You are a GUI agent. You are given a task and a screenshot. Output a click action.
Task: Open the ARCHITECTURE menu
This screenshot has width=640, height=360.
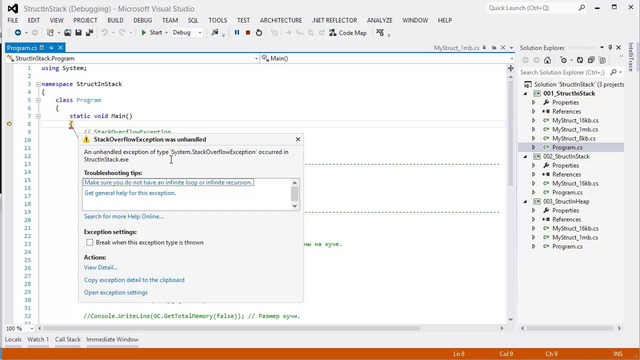[x=281, y=20]
